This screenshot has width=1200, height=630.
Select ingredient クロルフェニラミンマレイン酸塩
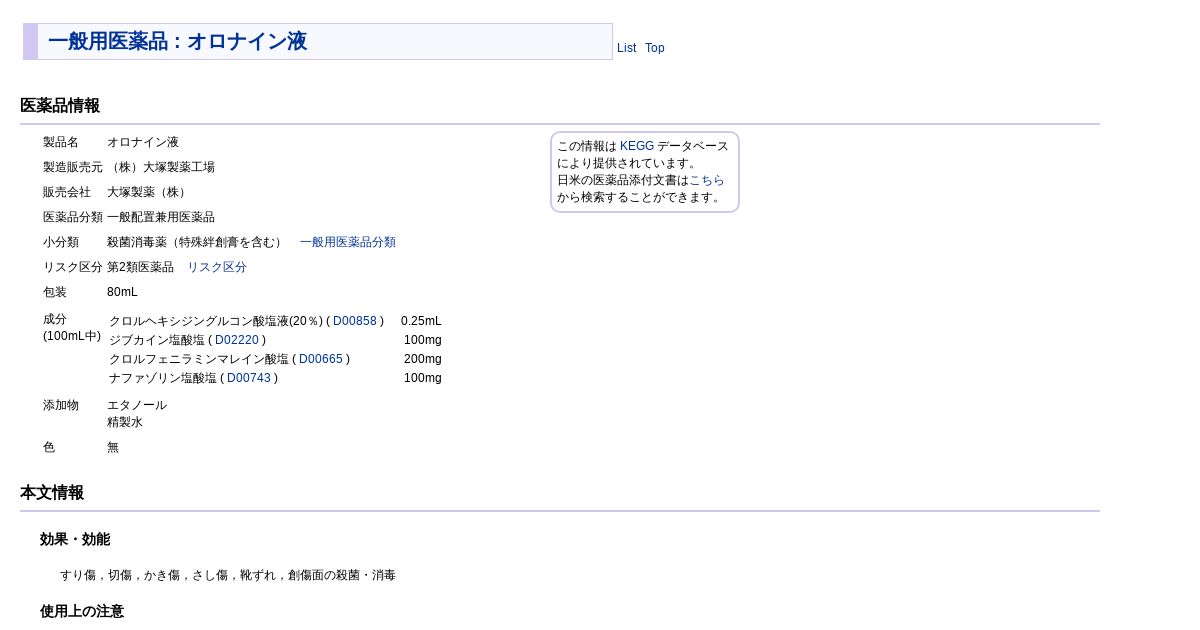point(199,359)
